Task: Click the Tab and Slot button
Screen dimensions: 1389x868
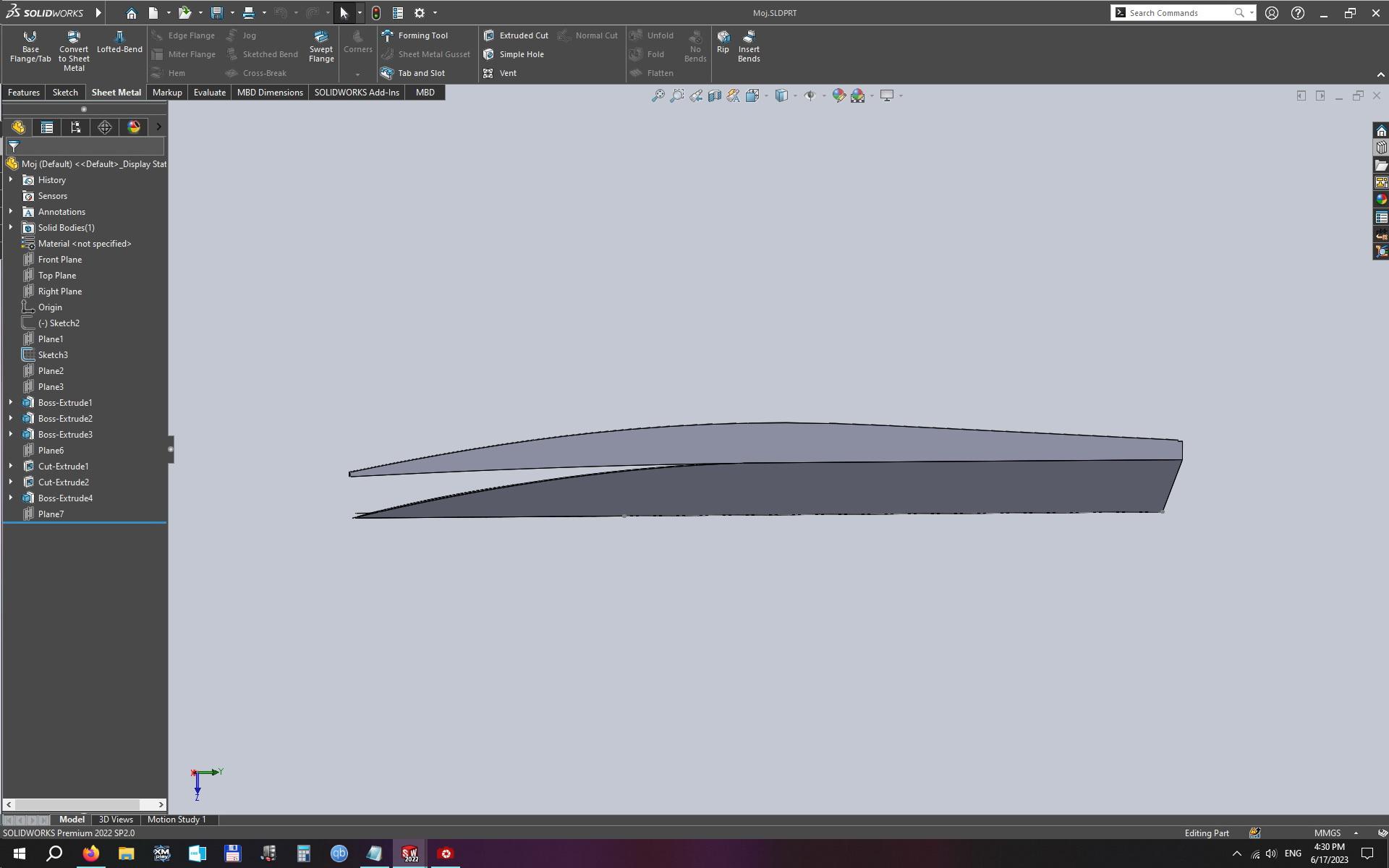Action: tap(413, 73)
